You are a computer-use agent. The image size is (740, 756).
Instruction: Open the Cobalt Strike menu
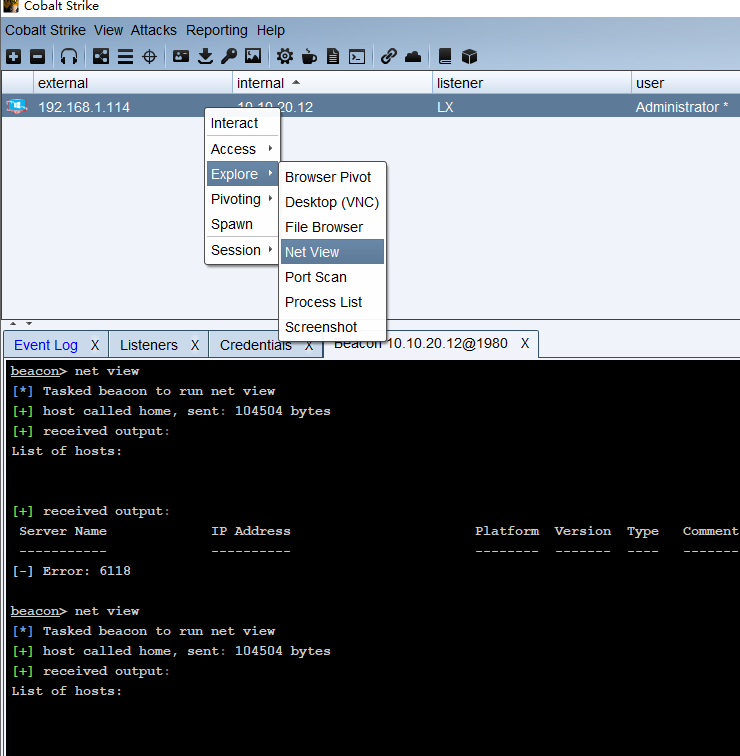point(45,30)
